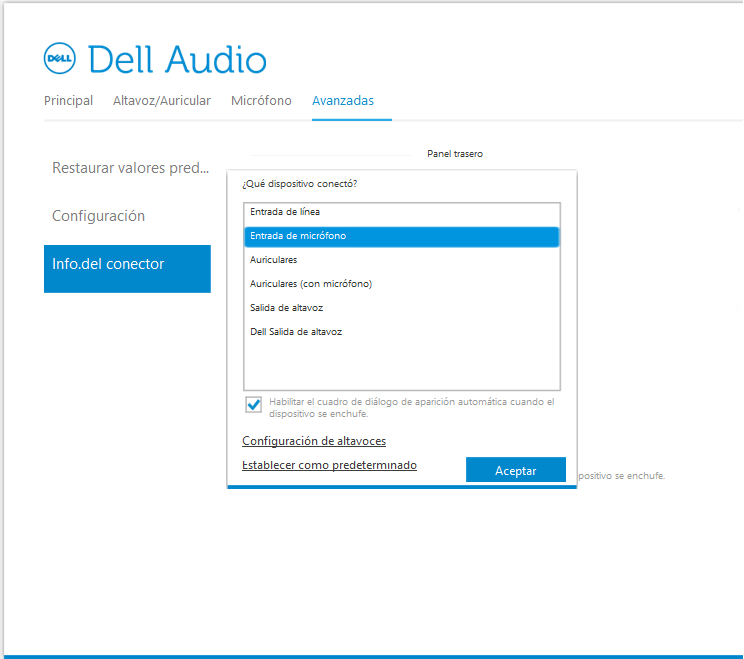The height and width of the screenshot is (659, 744).
Task: Open the Configuración side section
Action: [x=98, y=216]
